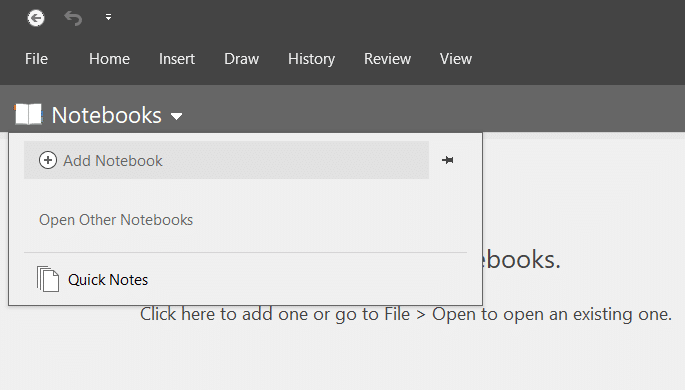This screenshot has height=390, width=685.
Task: Open the File menu
Action: [x=36, y=59]
